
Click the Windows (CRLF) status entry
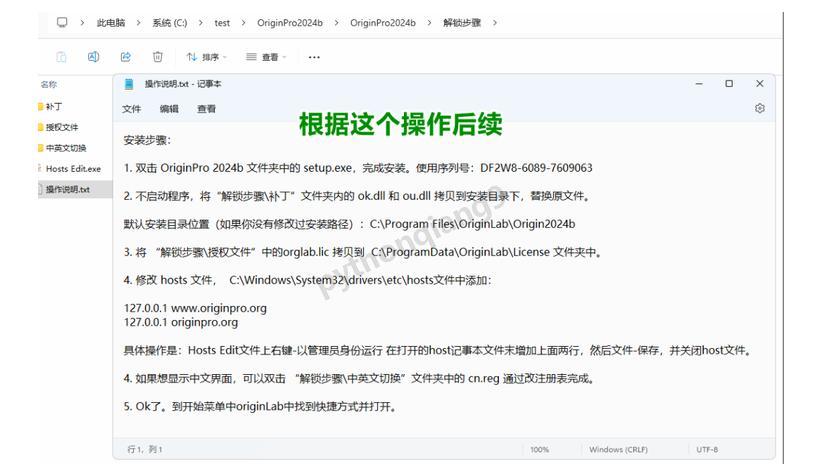tap(618, 449)
